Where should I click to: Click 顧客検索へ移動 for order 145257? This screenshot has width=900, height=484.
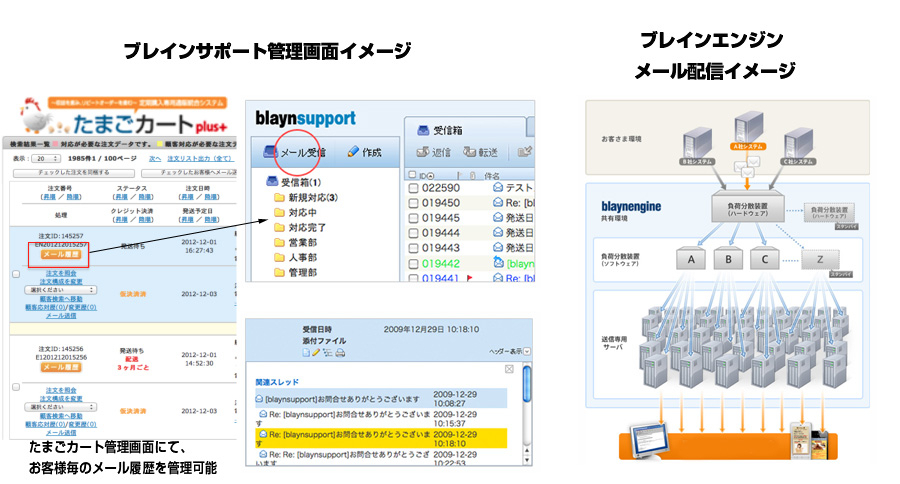pyautogui.click(x=61, y=299)
